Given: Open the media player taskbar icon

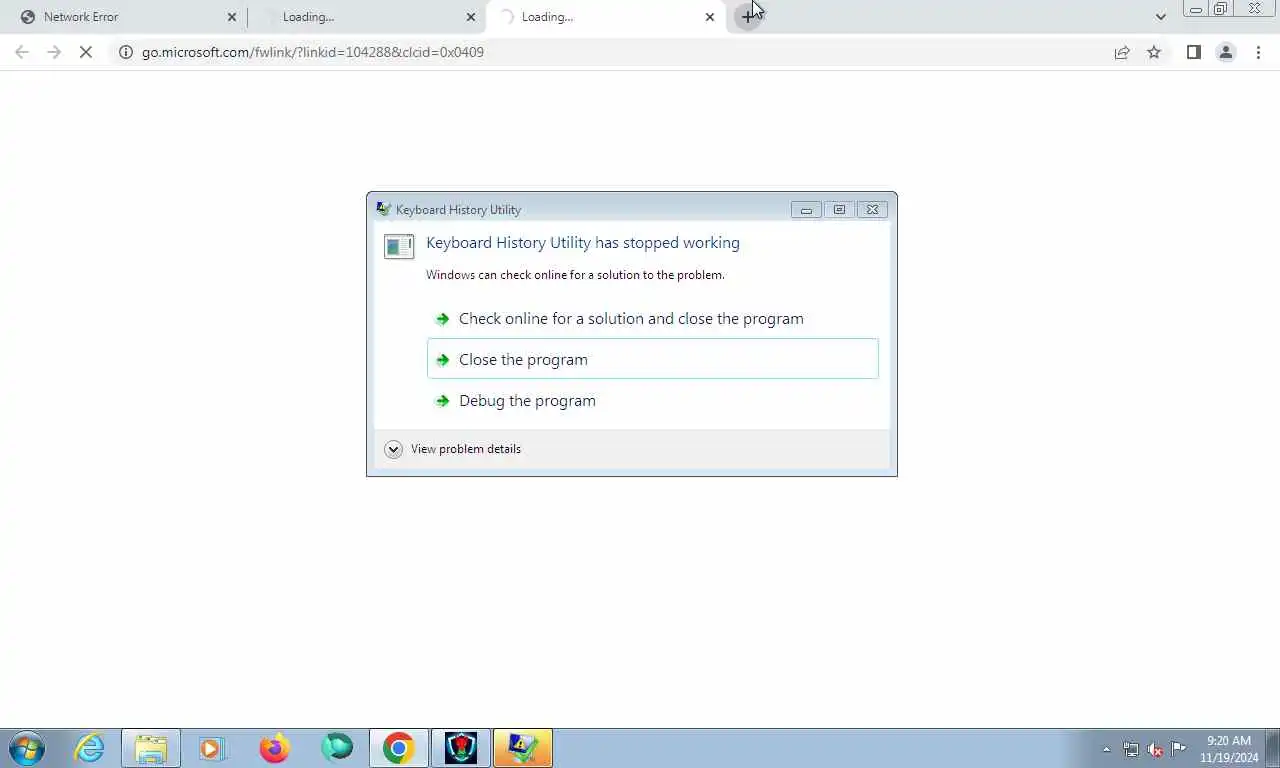Looking at the screenshot, I should tap(212, 748).
